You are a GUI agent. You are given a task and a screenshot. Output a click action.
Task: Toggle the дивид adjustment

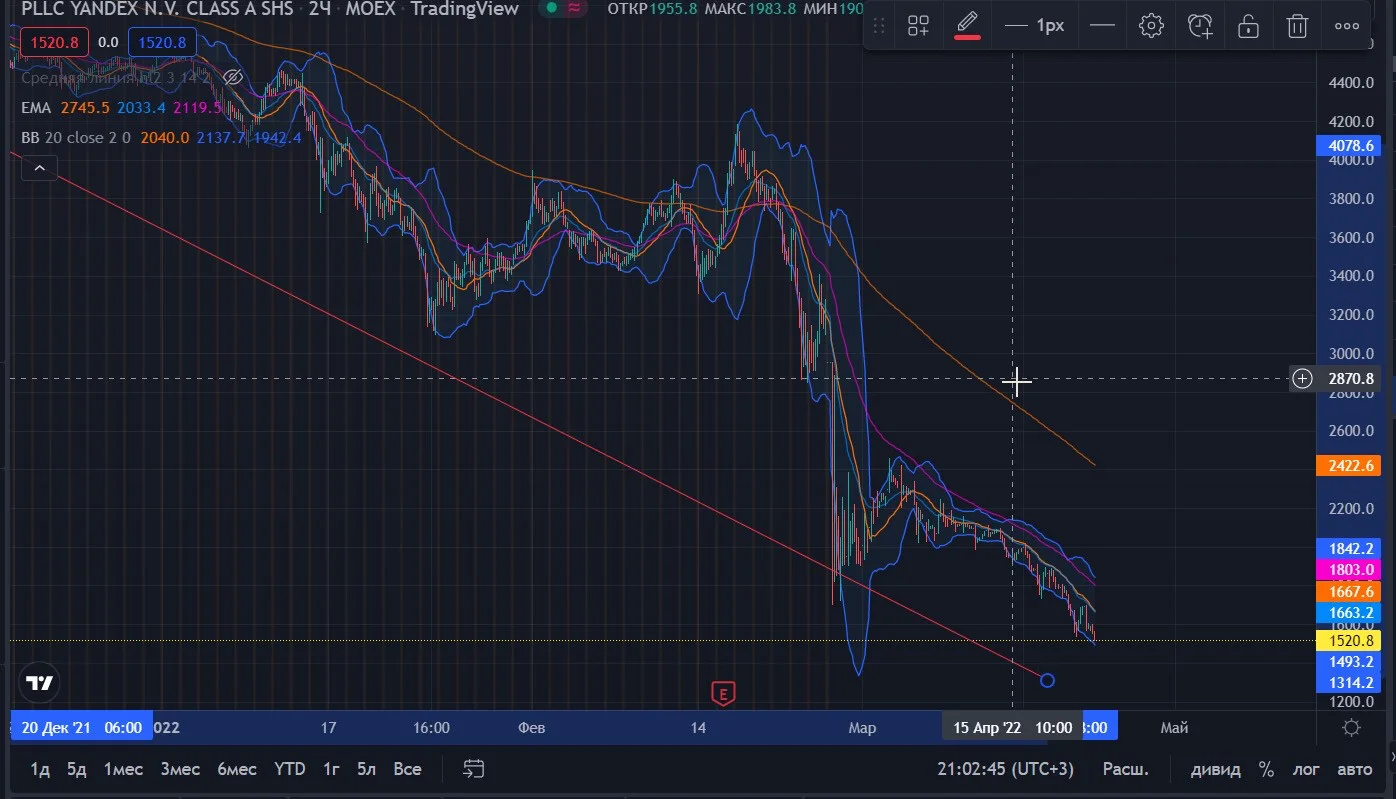(1215, 769)
